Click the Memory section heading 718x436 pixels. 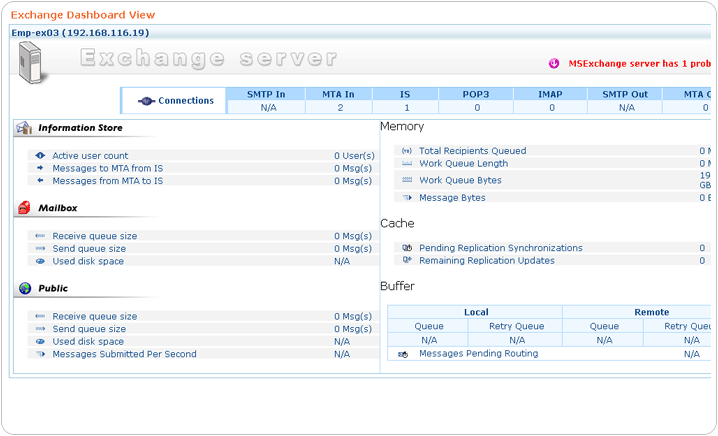[402, 126]
